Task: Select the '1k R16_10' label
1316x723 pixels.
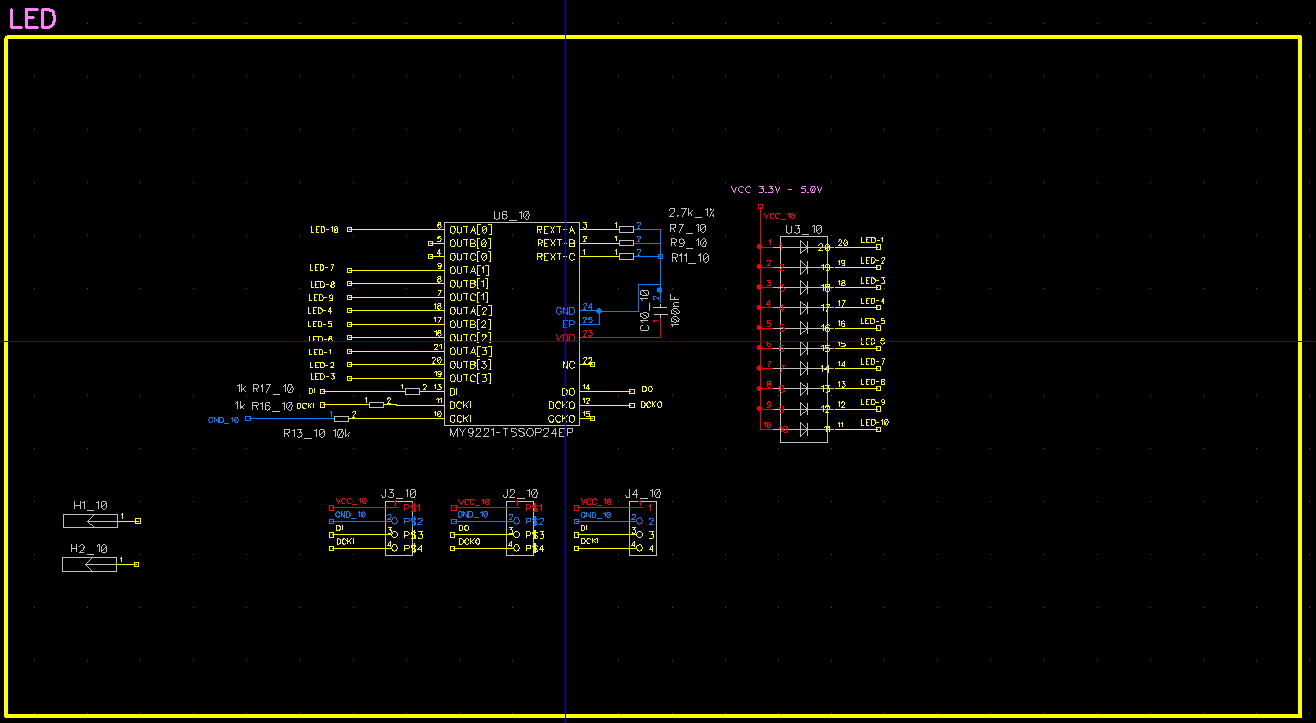Action: [263, 406]
